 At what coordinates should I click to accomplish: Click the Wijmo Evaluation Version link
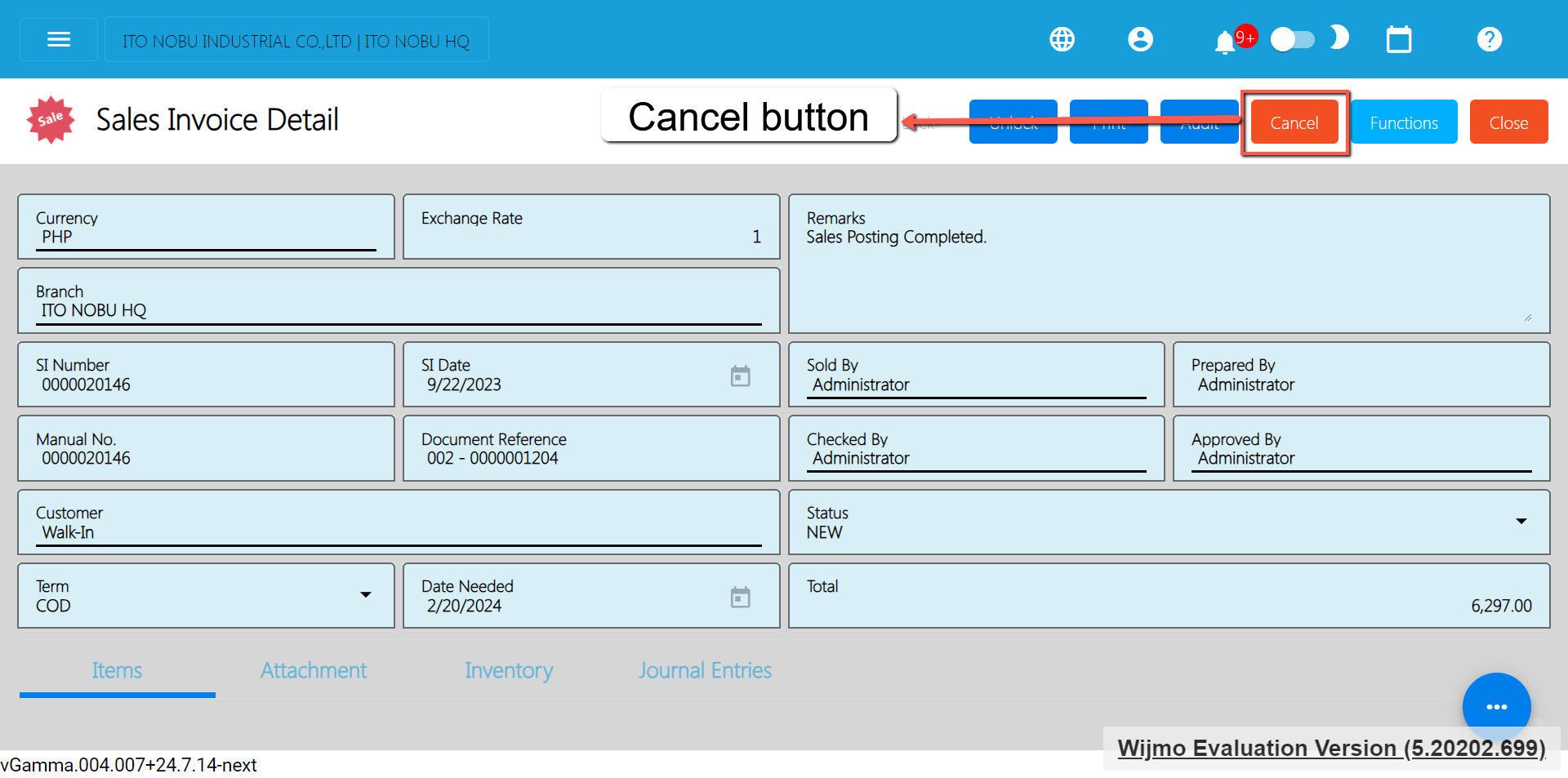coord(1331,748)
